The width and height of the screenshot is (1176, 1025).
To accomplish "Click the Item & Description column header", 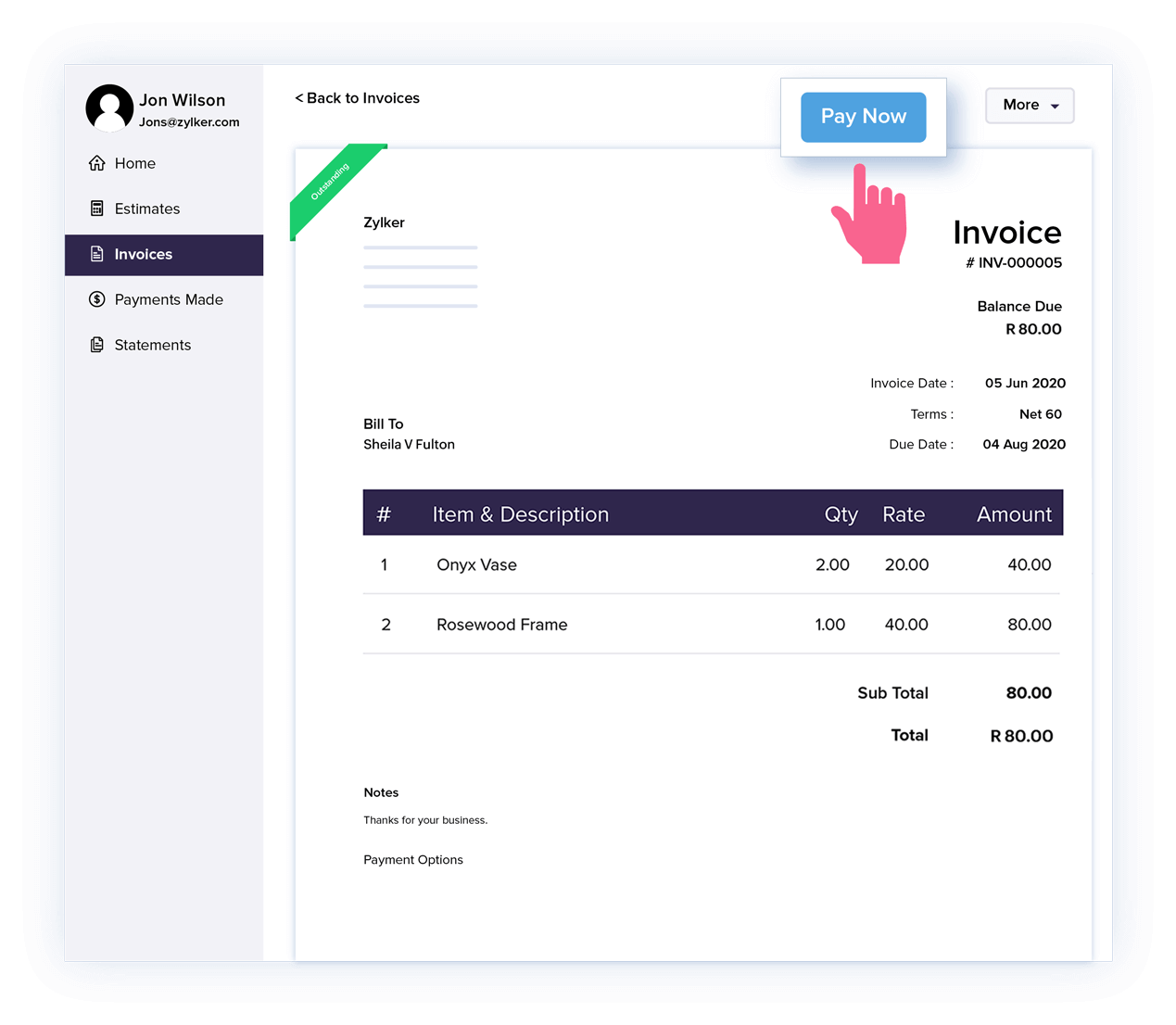I will coord(520,514).
